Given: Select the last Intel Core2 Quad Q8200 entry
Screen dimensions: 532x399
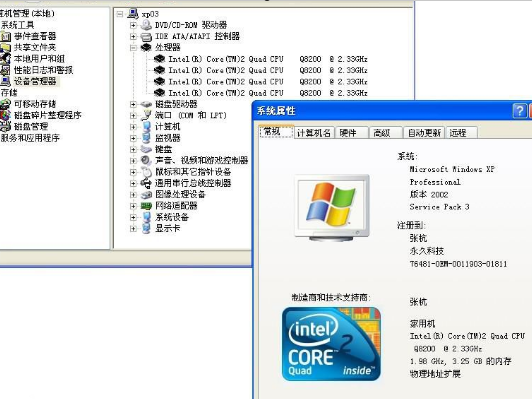Looking at the screenshot, I should pos(268,93).
